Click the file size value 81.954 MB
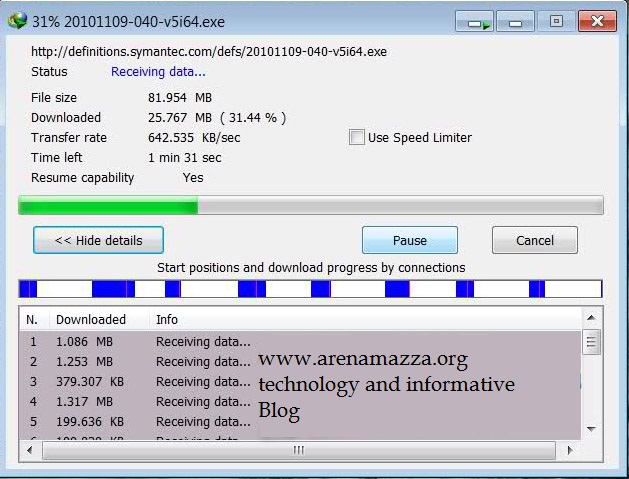This screenshot has height=479, width=629. point(180,97)
